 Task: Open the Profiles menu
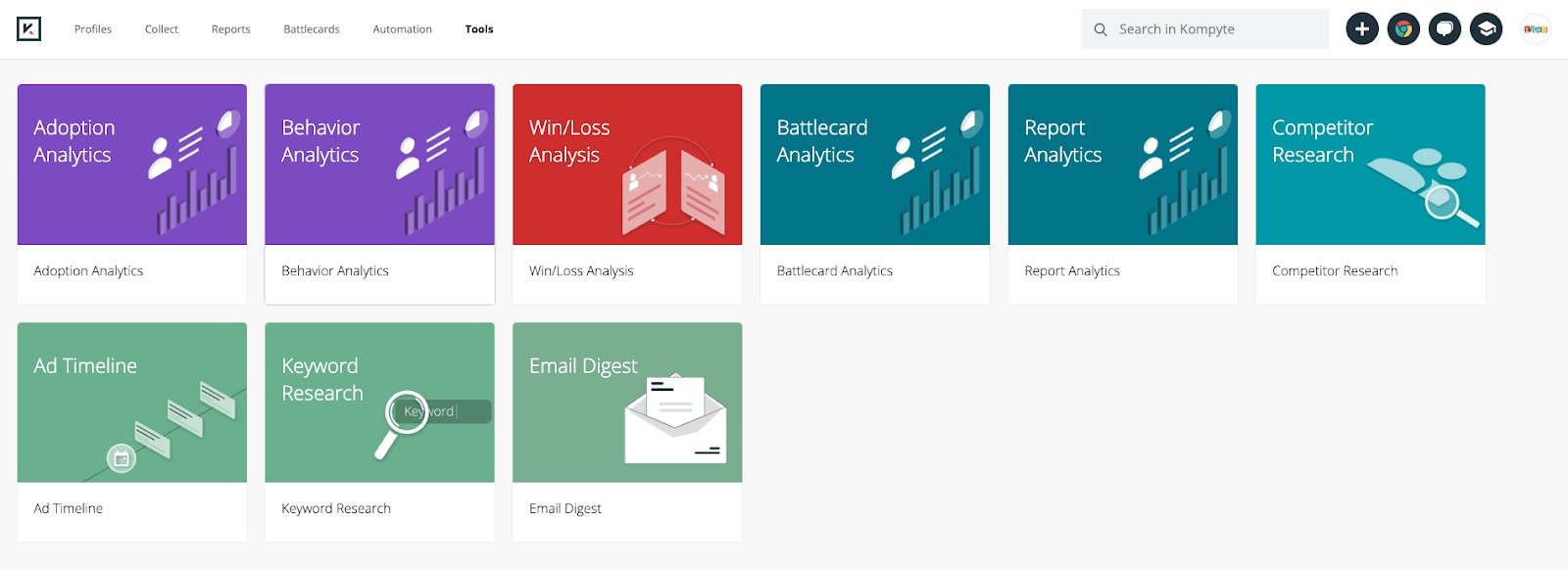point(93,29)
